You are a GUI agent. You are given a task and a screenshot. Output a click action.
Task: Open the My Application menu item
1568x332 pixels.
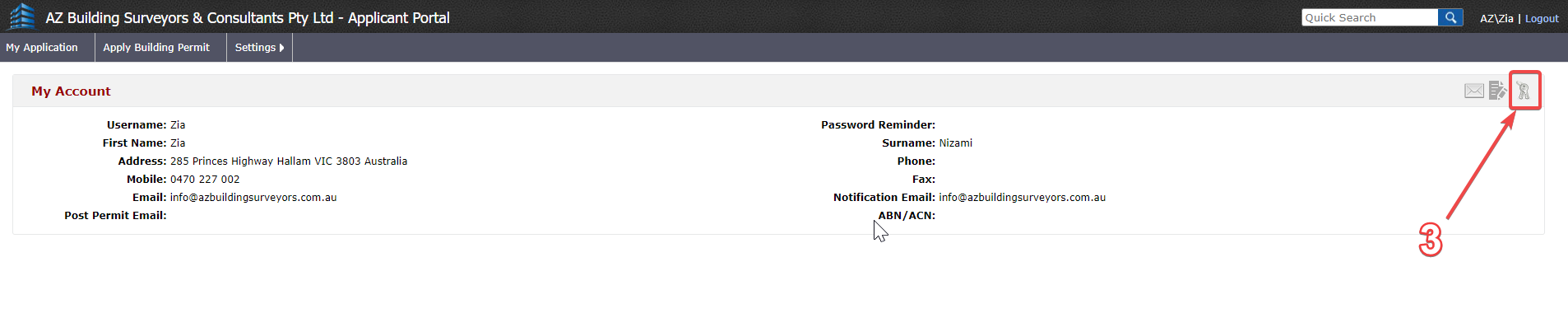[42, 48]
